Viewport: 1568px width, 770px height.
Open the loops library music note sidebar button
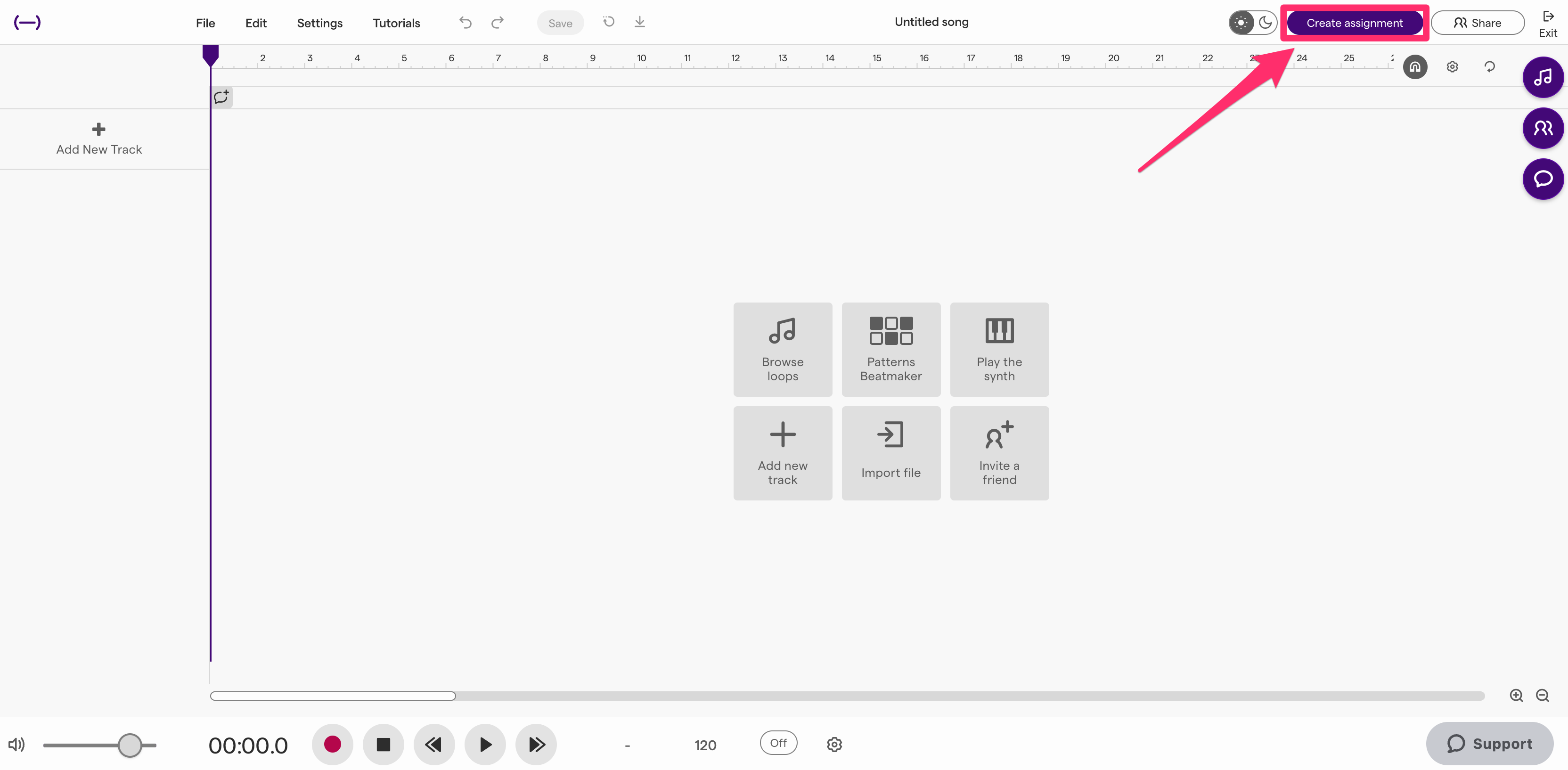[x=1543, y=77]
